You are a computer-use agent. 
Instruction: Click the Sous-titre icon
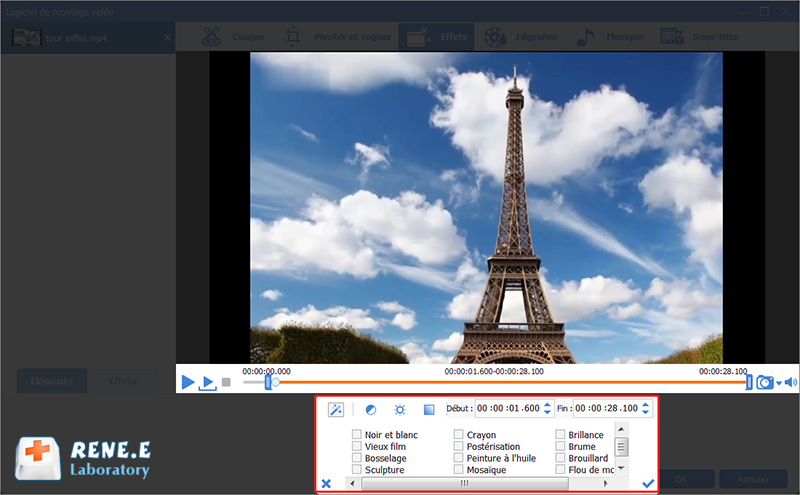click(x=671, y=37)
